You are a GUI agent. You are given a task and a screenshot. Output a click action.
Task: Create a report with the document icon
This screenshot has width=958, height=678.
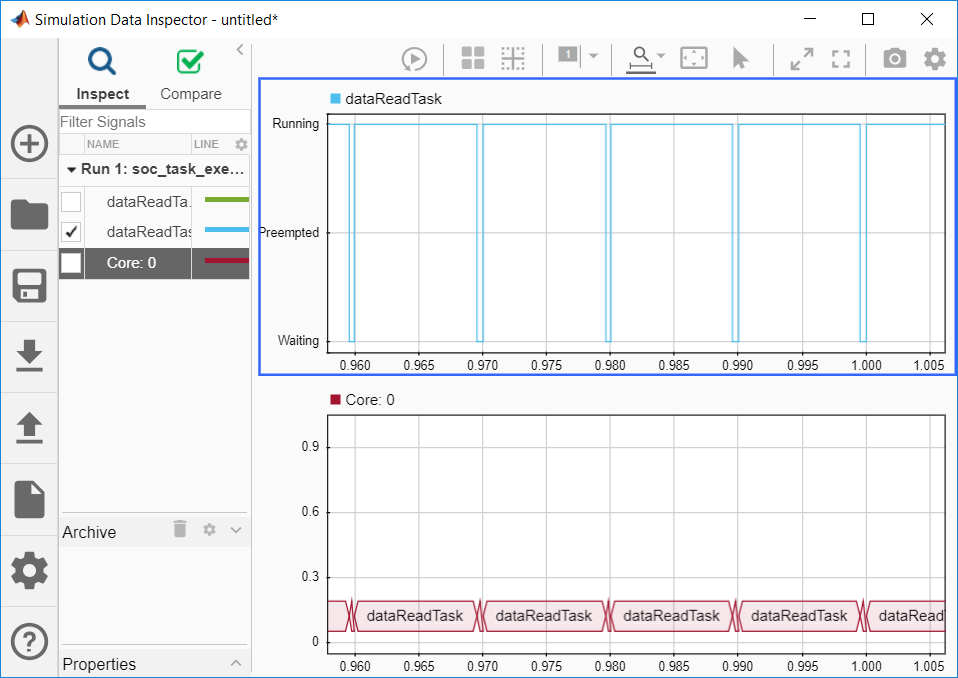[29, 499]
